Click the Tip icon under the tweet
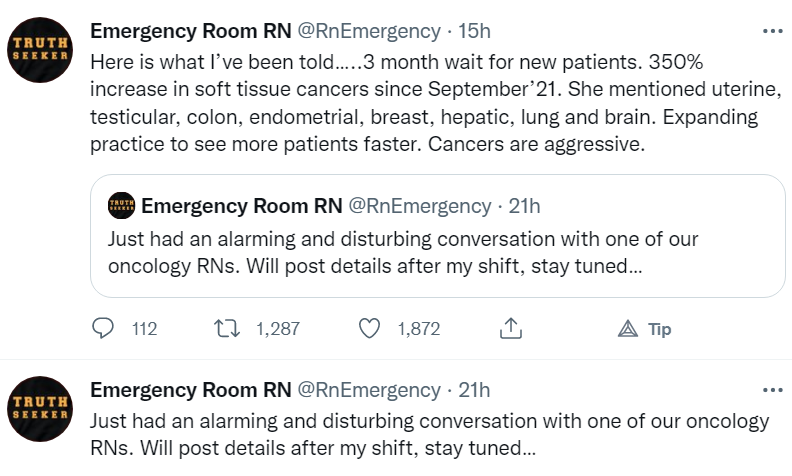 (x=628, y=328)
